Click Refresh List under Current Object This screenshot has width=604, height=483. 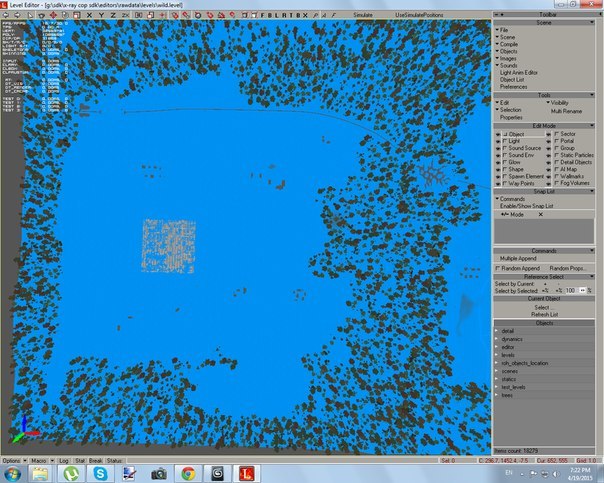click(544, 315)
